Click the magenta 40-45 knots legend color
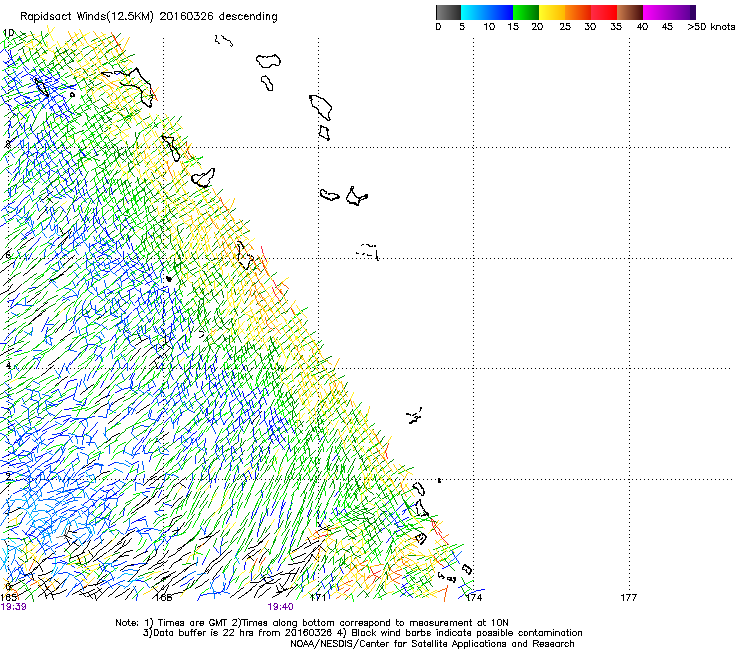 click(x=656, y=12)
